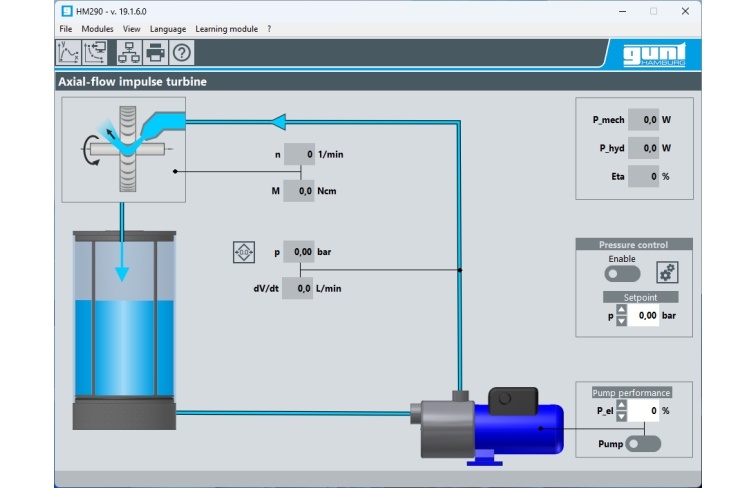Minimize the HM290 window
This screenshot has height=488, width=755.
tap(623, 11)
